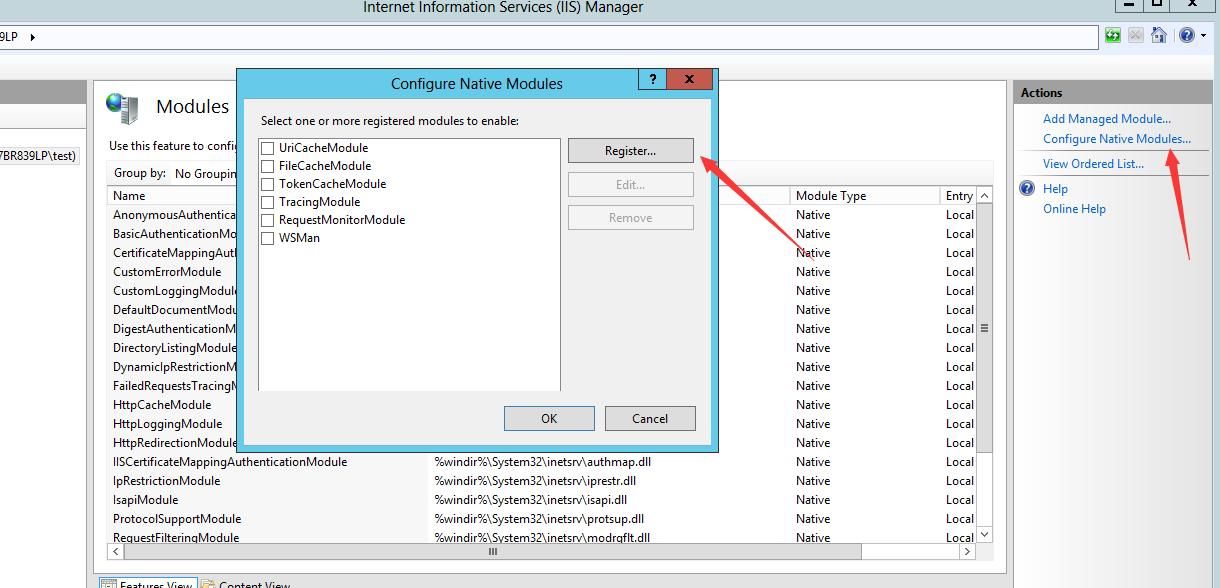Click the modules list scroll-down arrow
1220x588 pixels.
984,535
